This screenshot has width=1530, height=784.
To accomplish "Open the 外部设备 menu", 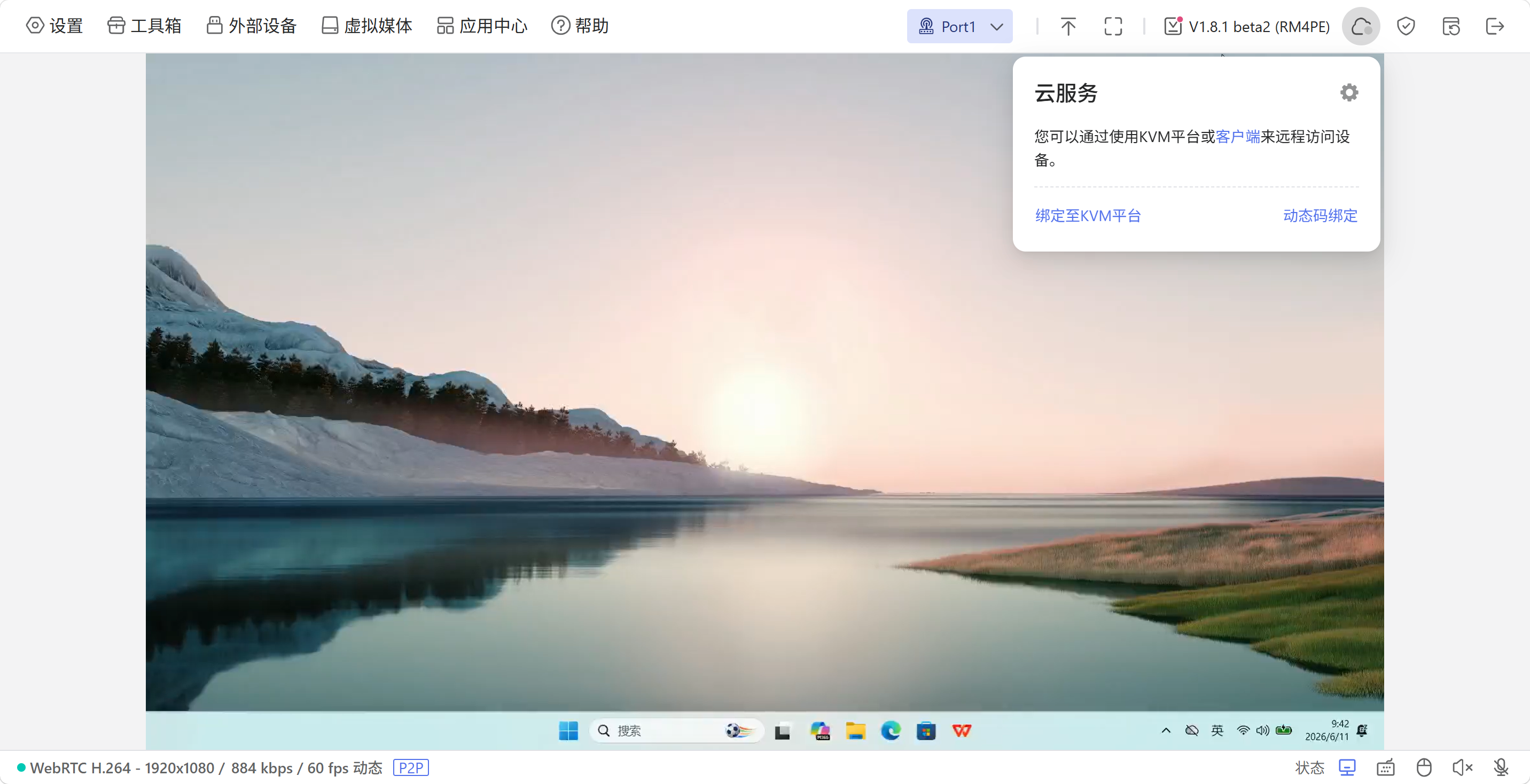I will coord(251,26).
